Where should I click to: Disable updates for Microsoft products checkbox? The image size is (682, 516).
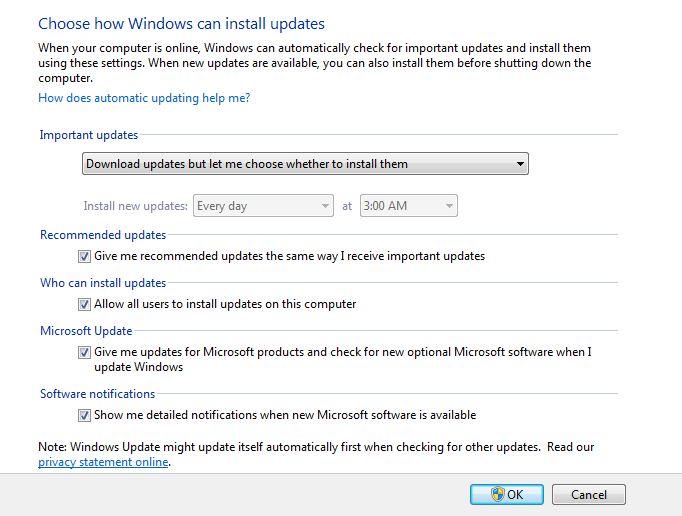[84, 352]
